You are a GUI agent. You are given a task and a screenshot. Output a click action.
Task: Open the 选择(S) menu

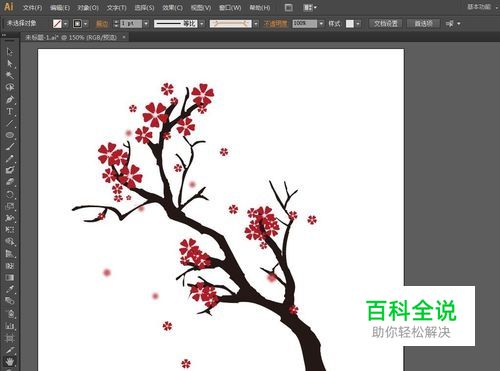(144, 7)
